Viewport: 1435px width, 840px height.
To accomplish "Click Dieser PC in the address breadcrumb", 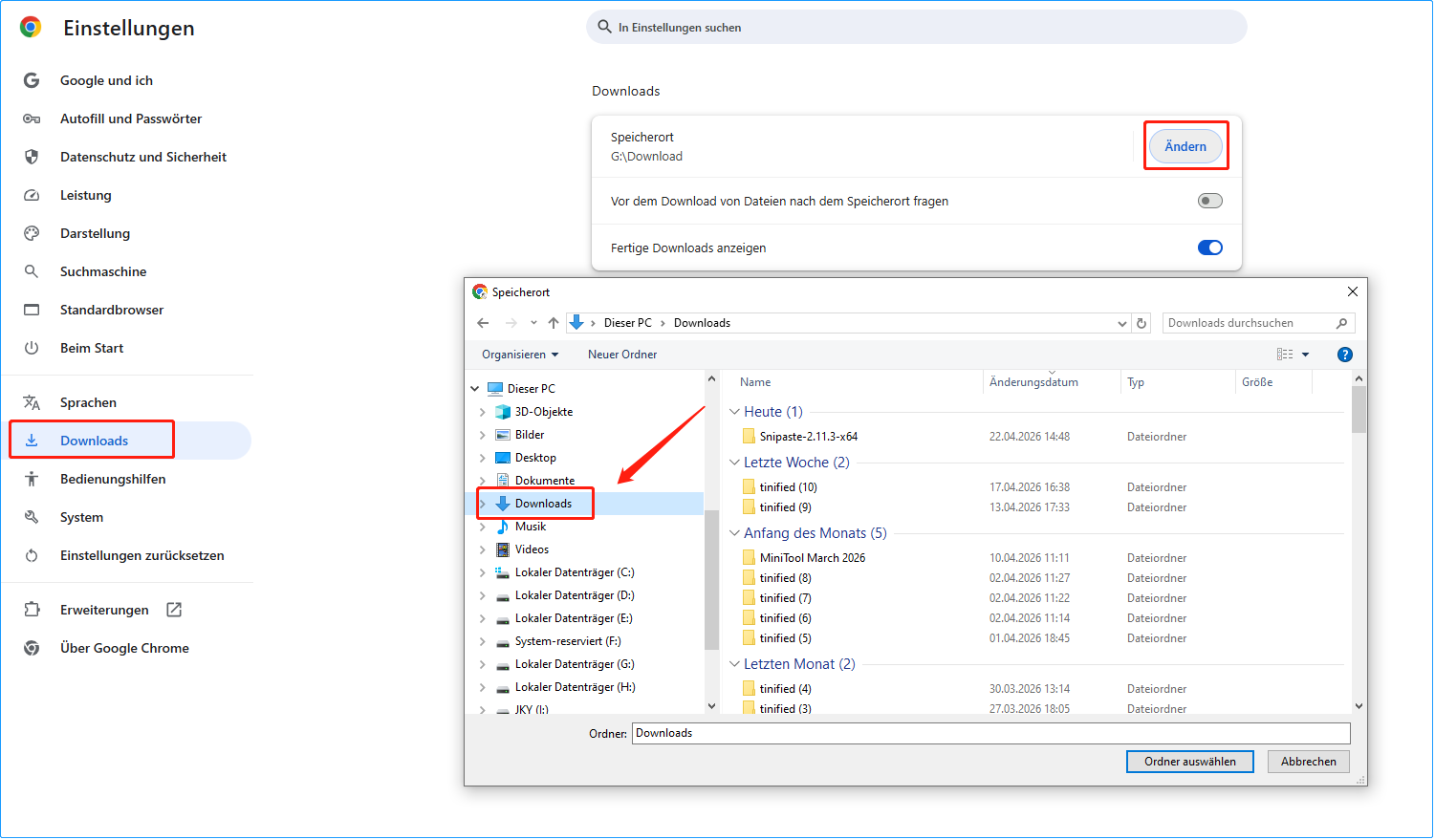I will click(x=628, y=323).
